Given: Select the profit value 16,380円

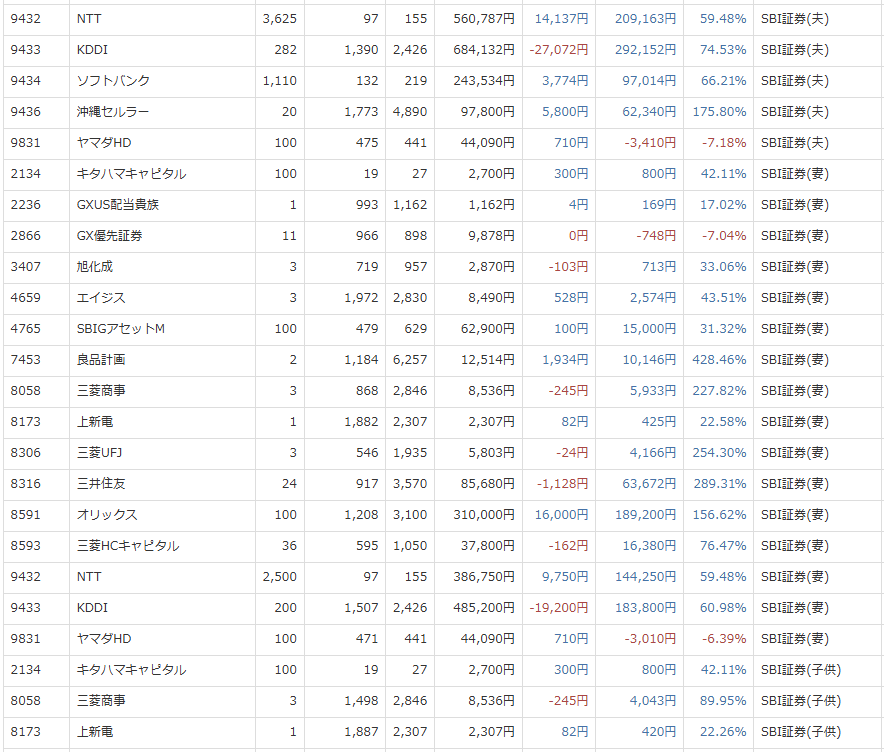Looking at the screenshot, I should pos(649,546).
